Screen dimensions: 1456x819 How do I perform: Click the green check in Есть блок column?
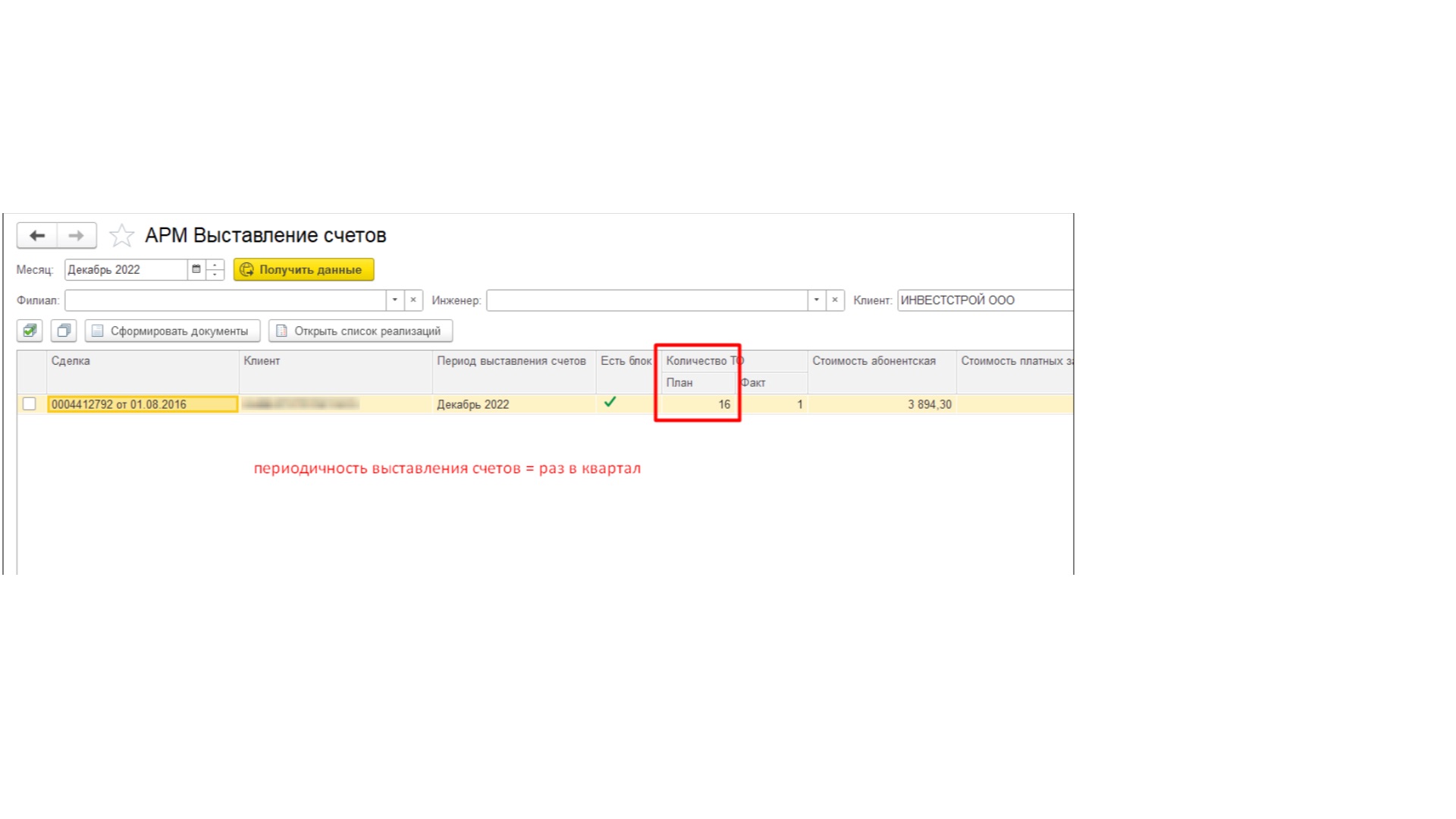click(x=610, y=403)
